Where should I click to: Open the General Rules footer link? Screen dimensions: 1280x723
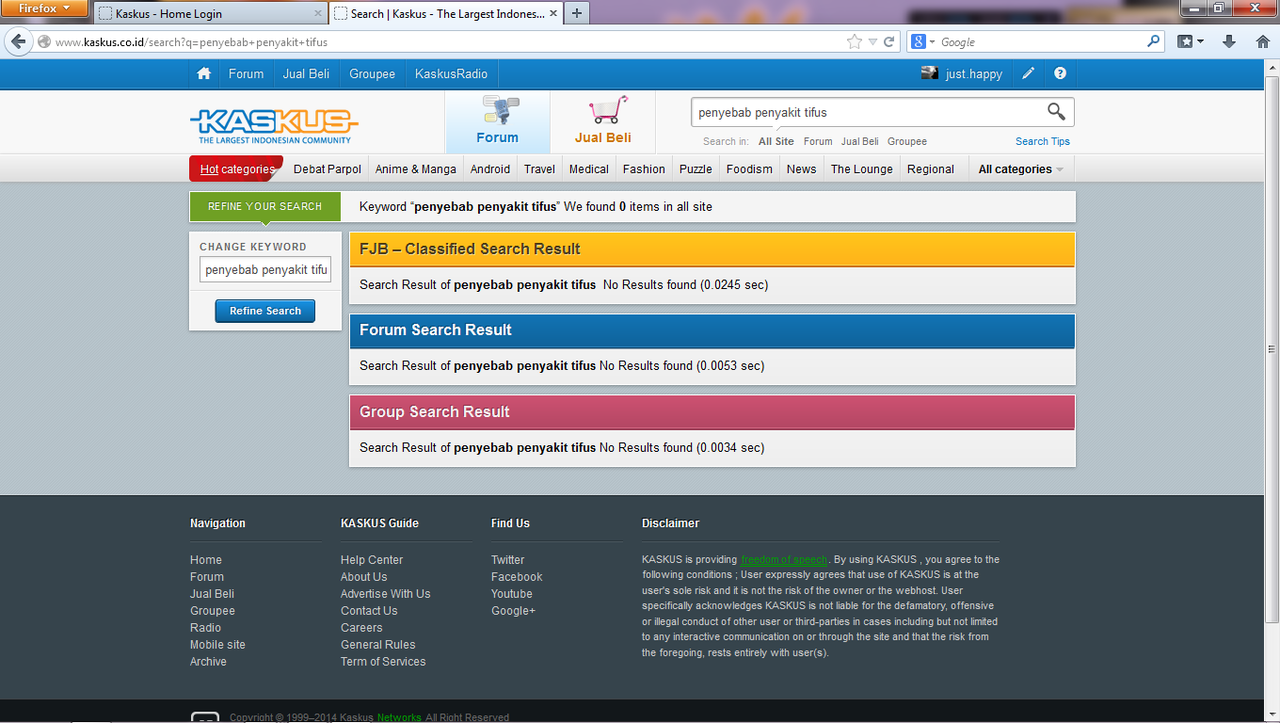(378, 645)
